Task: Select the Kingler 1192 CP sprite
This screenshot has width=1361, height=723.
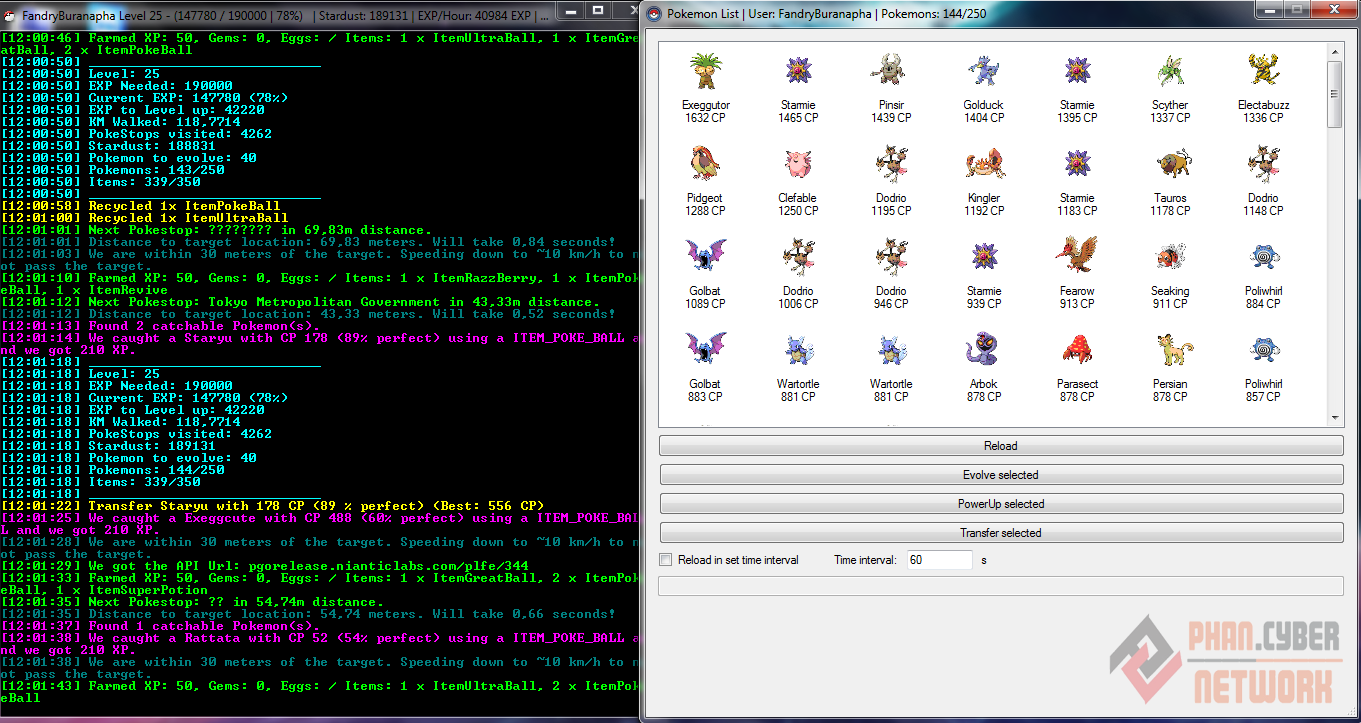Action: point(984,165)
